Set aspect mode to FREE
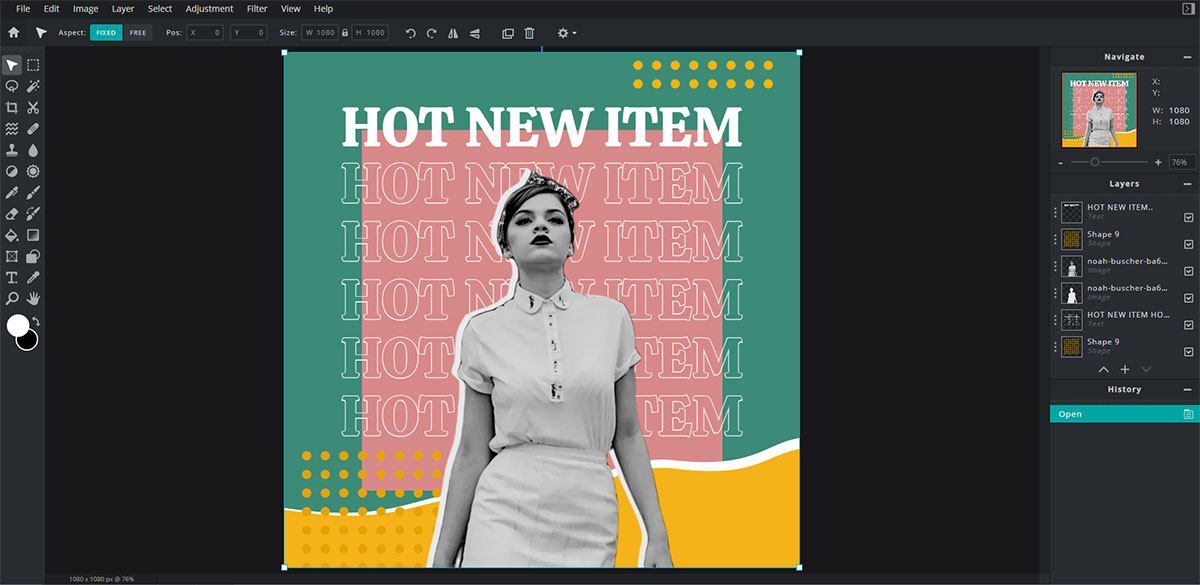The image size is (1200, 585). (138, 33)
